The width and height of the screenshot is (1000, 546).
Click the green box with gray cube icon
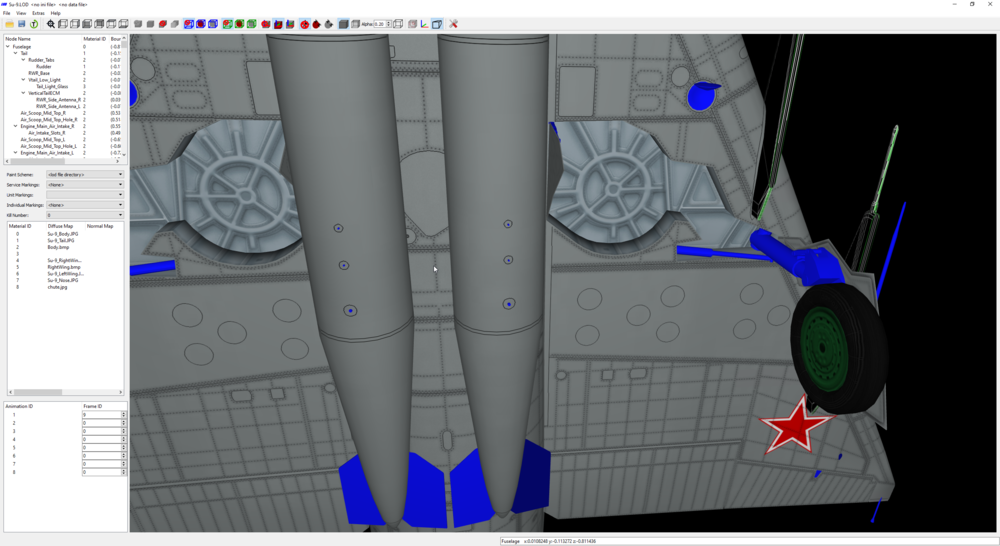click(x=251, y=24)
